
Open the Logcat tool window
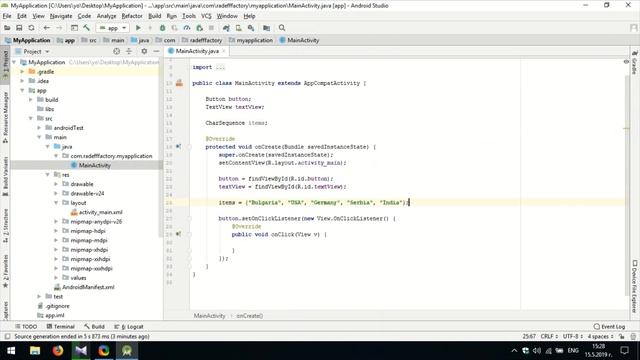coord(129,327)
